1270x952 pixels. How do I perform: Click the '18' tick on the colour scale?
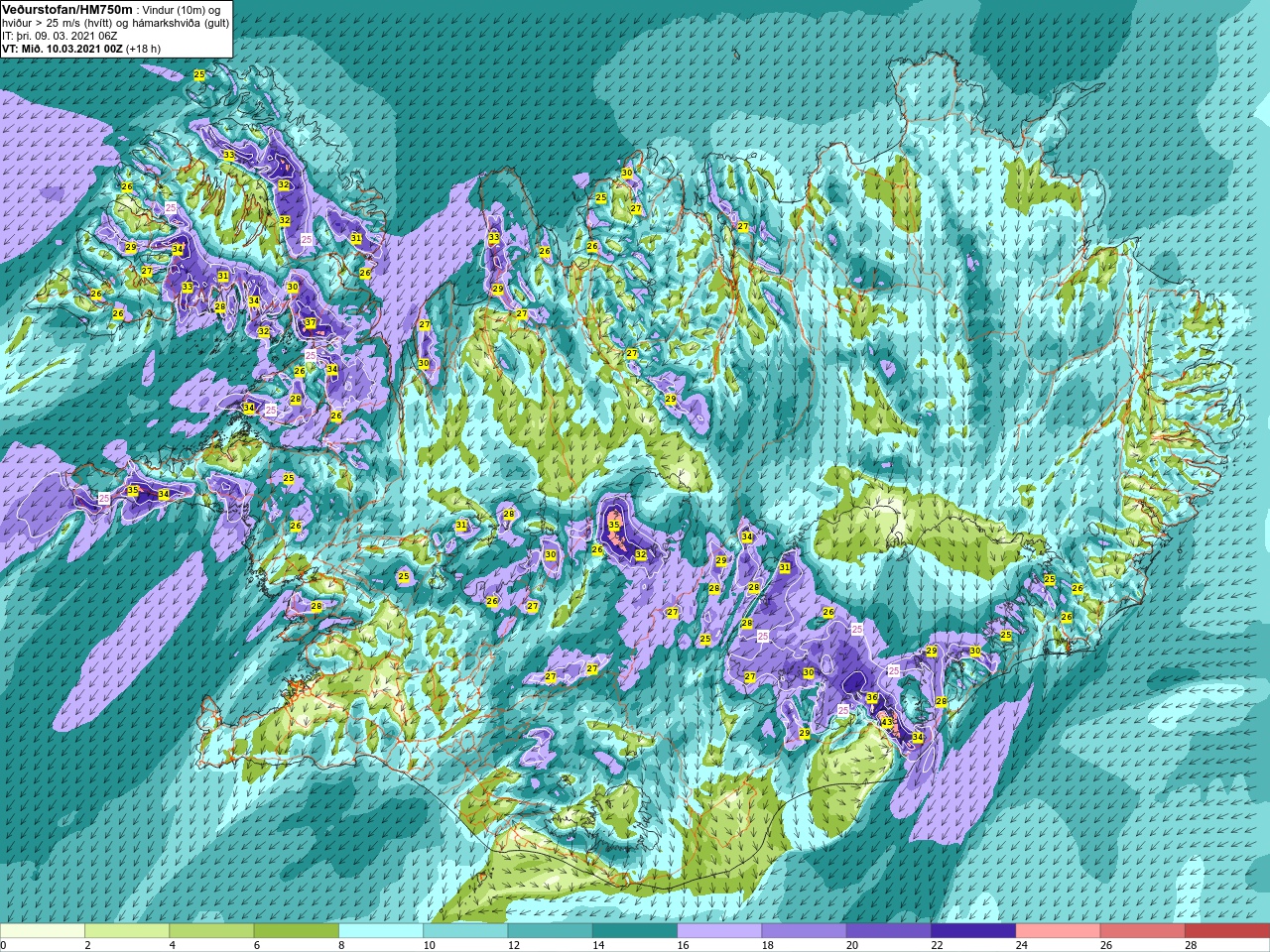[x=767, y=945]
